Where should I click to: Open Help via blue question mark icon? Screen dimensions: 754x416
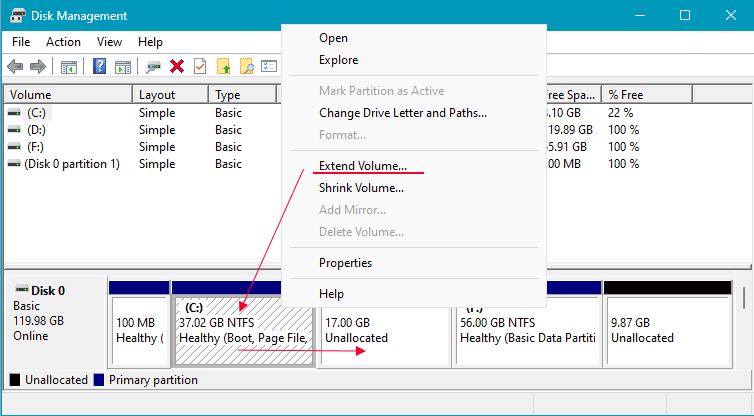pyautogui.click(x=100, y=66)
